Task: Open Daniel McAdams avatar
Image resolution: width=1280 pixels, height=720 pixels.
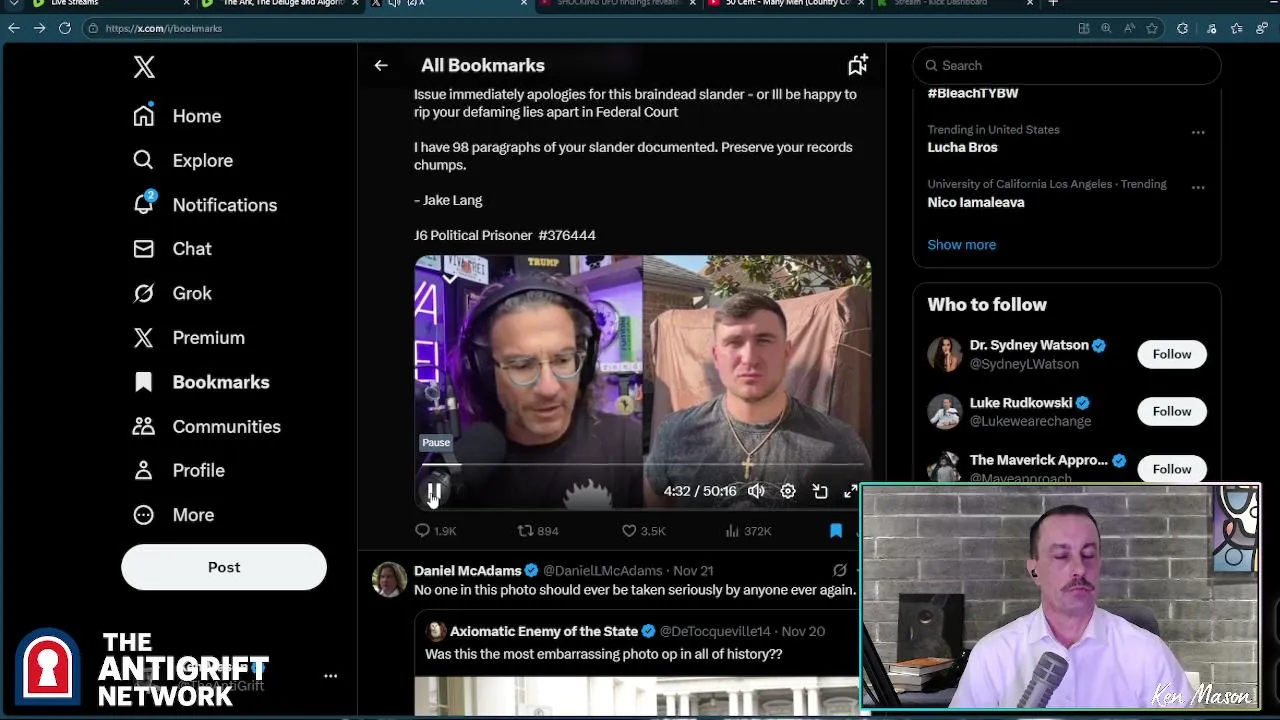Action: pyautogui.click(x=389, y=580)
